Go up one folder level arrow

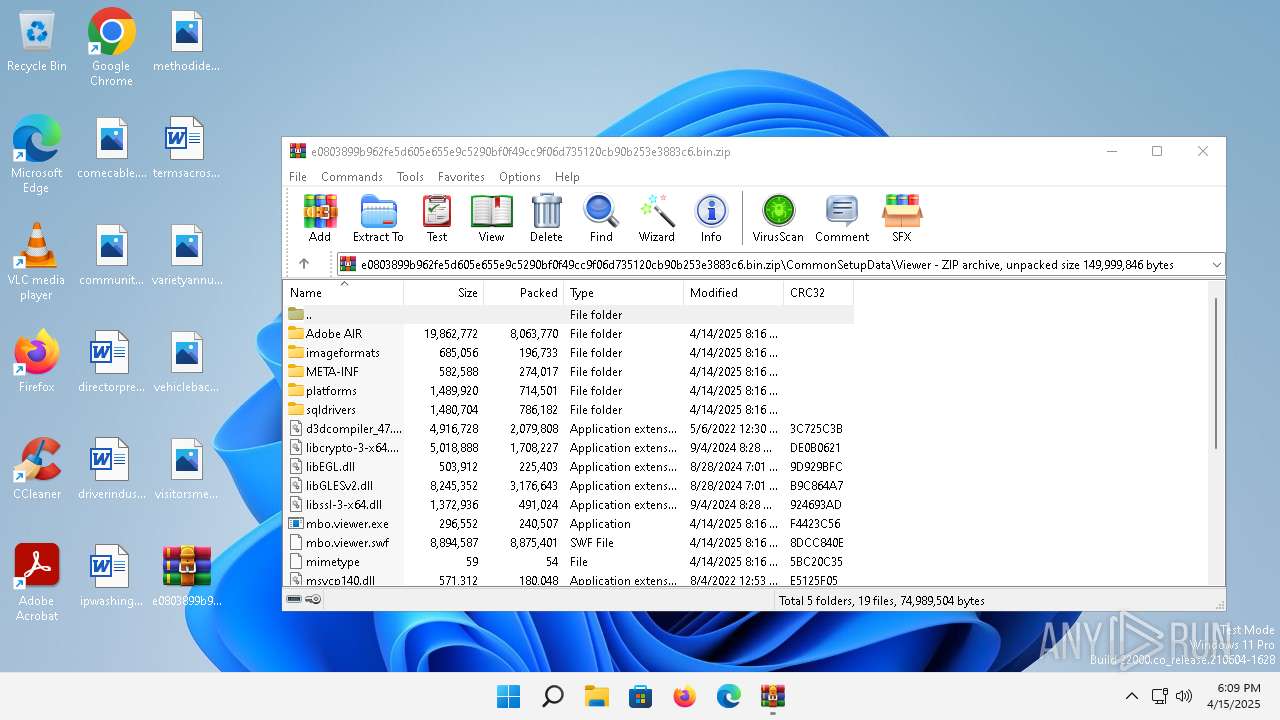tap(304, 264)
